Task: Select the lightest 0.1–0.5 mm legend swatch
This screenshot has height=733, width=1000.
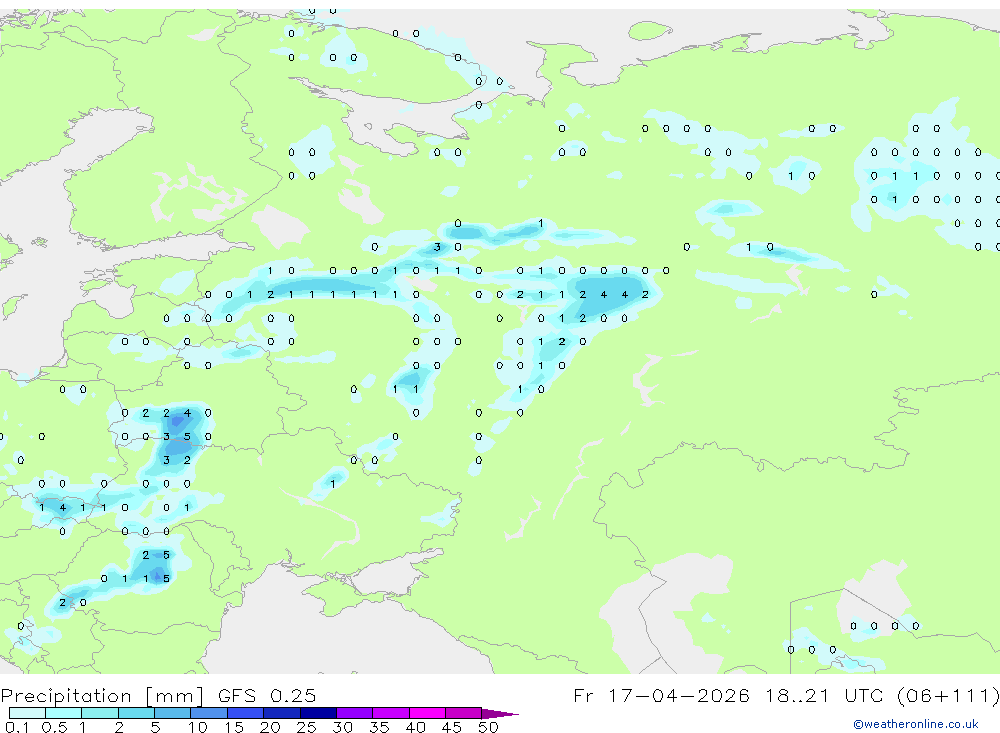Action: click(27, 713)
